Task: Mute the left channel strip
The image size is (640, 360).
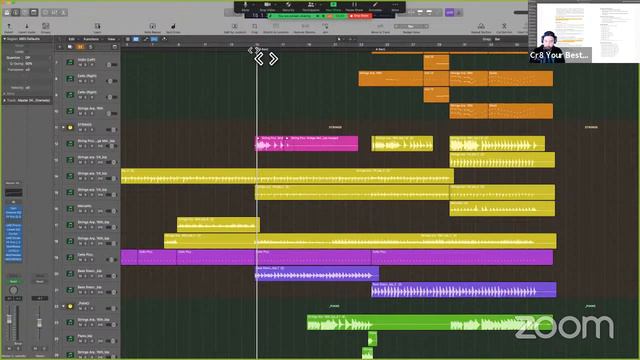Action: point(9,348)
